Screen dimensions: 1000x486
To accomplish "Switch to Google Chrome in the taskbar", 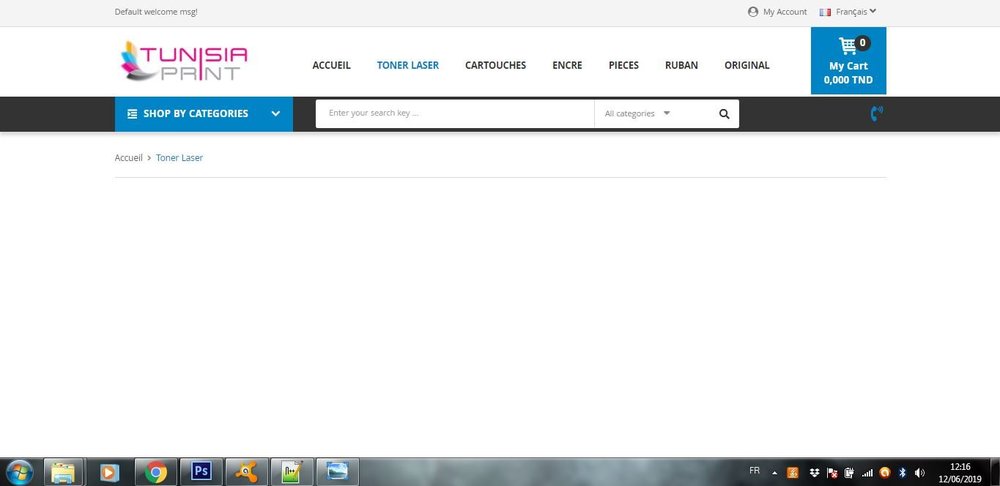I will [x=156, y=472].
